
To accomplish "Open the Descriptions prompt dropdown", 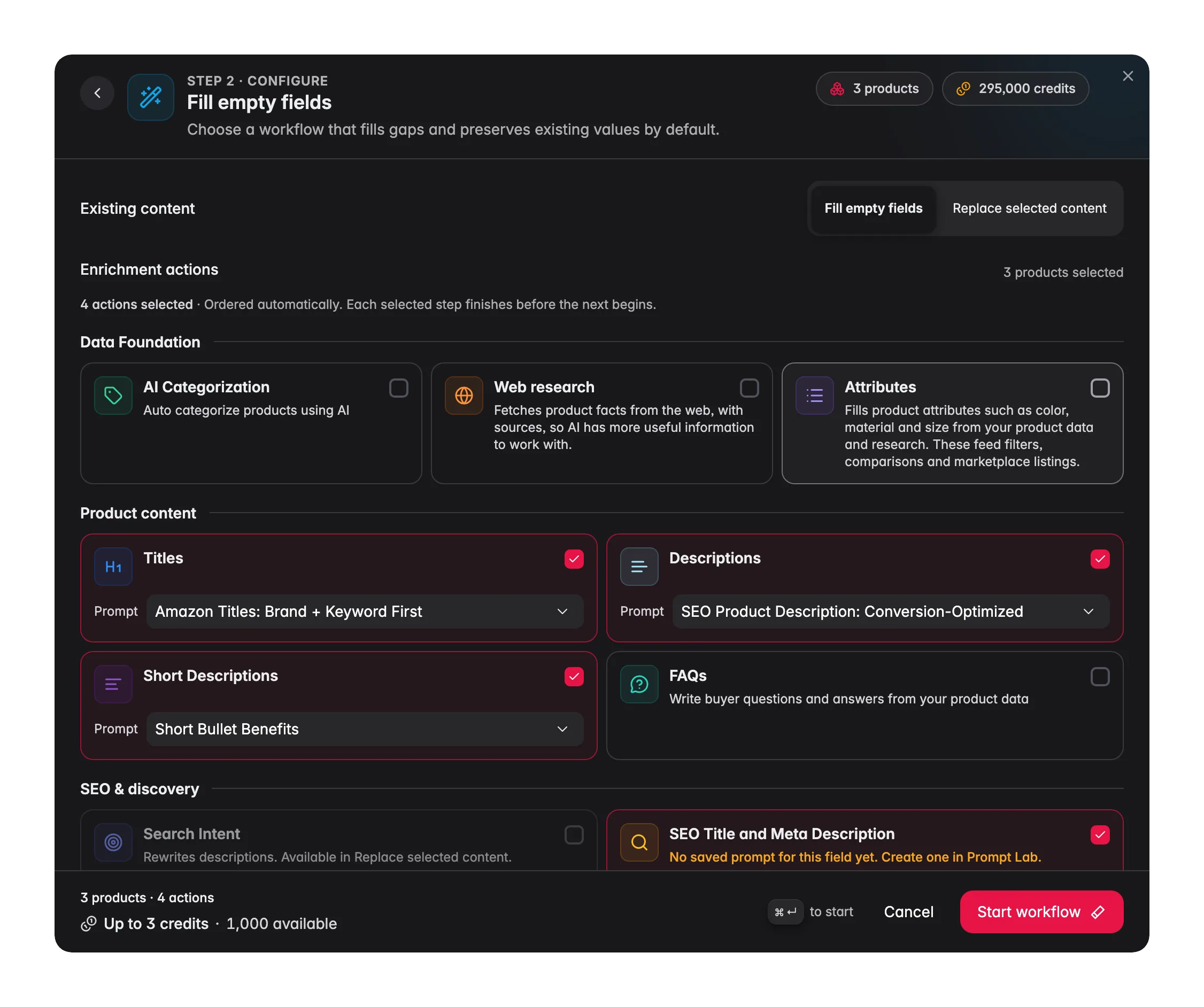I will (890, 611).
